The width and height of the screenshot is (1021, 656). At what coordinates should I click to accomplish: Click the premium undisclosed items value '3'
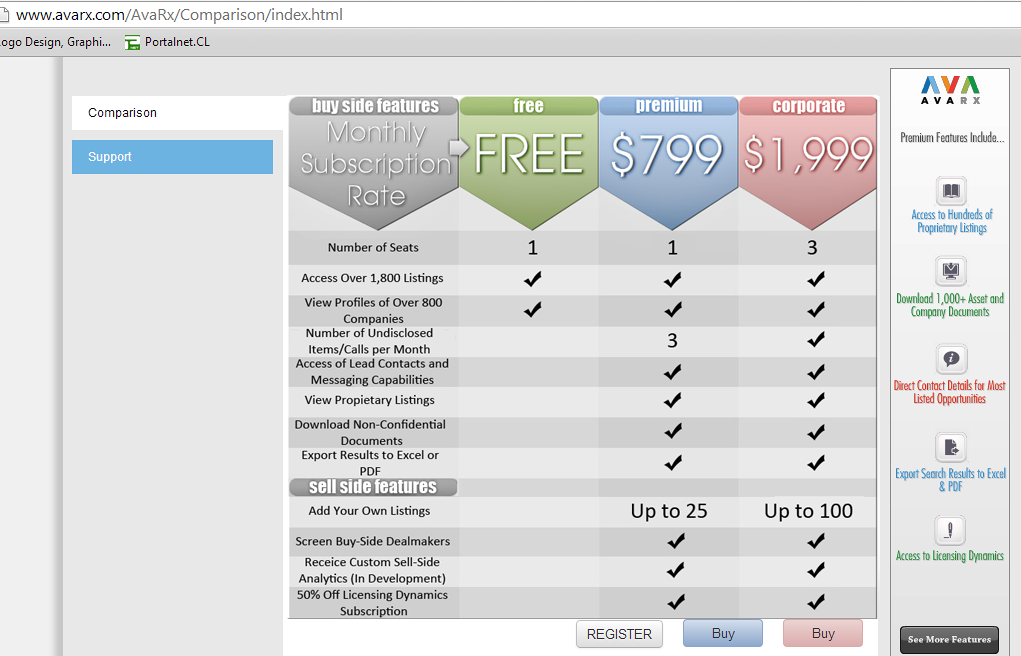click(x=673, y=341)
